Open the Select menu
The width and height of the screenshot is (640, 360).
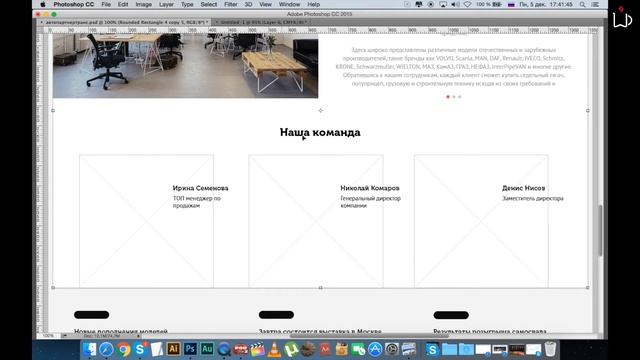pyautogui.click(x=209, y=4)
